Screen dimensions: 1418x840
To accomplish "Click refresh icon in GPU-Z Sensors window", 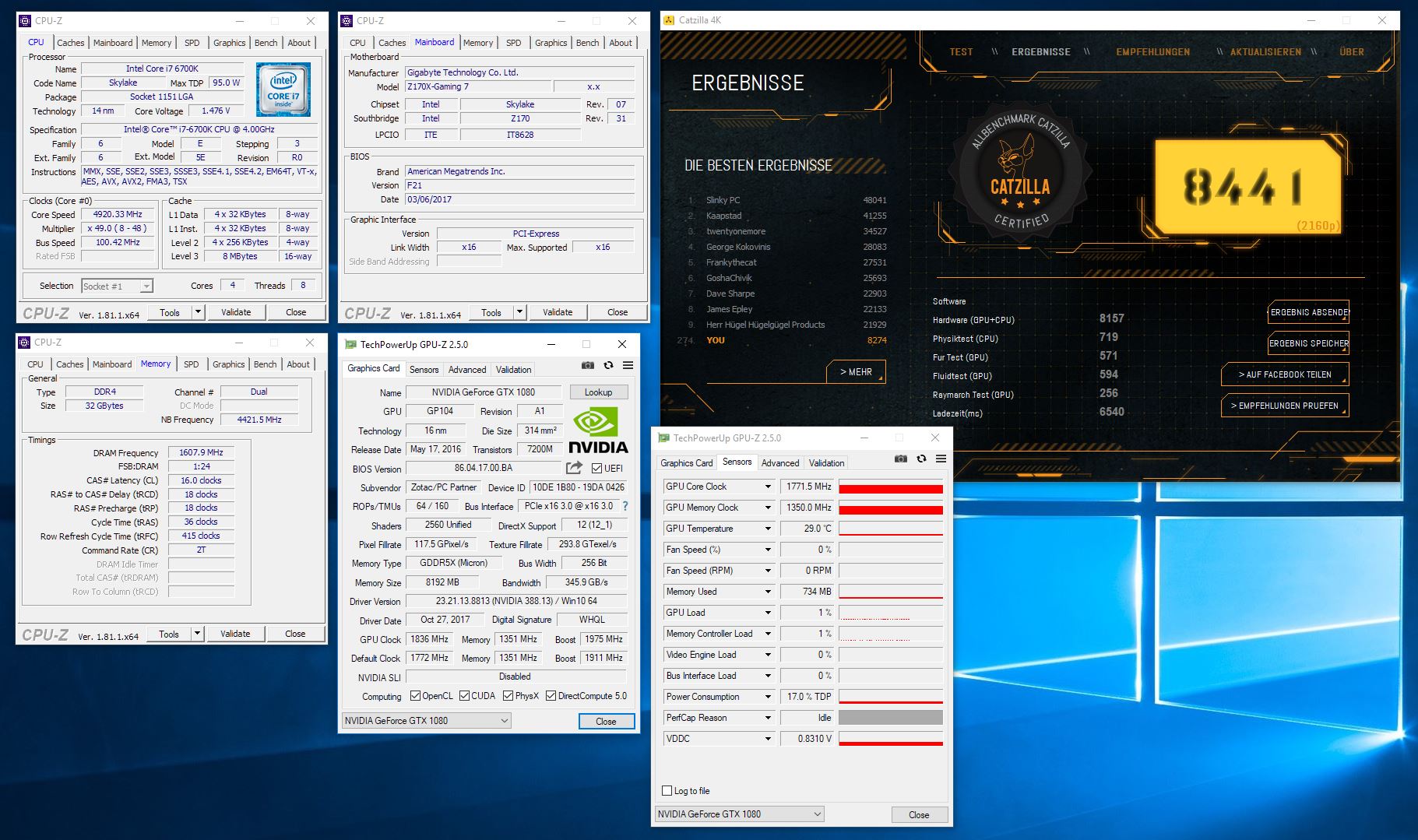I will click(921, 459).
